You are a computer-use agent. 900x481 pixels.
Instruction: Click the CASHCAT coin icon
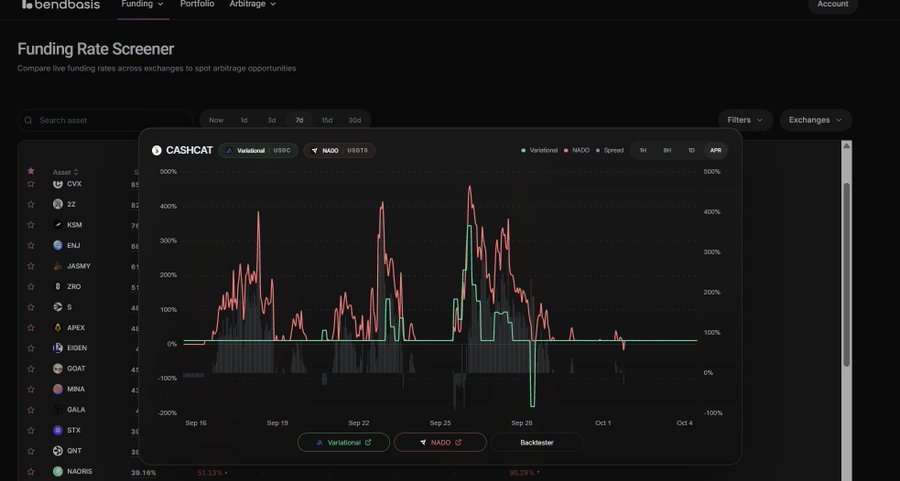tap(157, 150)
